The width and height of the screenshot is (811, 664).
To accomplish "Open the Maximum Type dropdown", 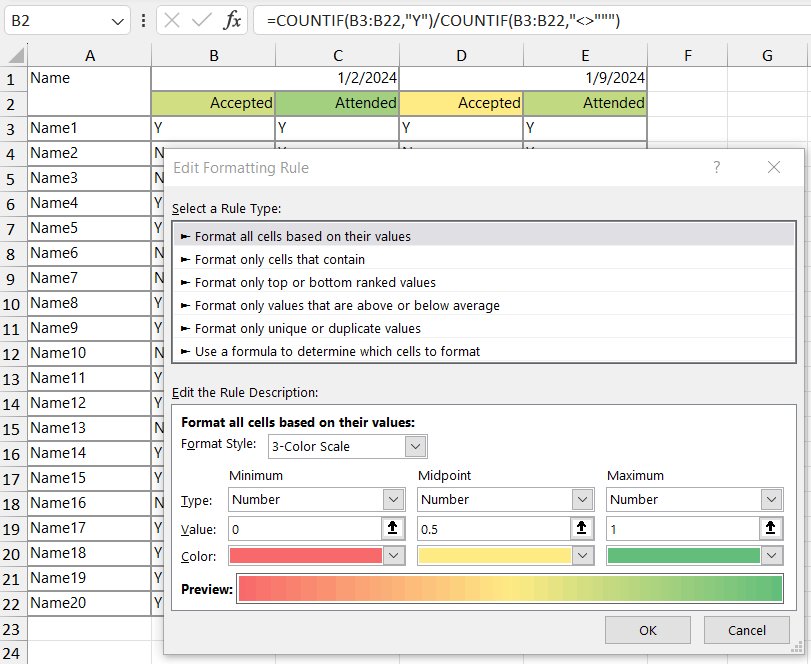I will 772,500.
